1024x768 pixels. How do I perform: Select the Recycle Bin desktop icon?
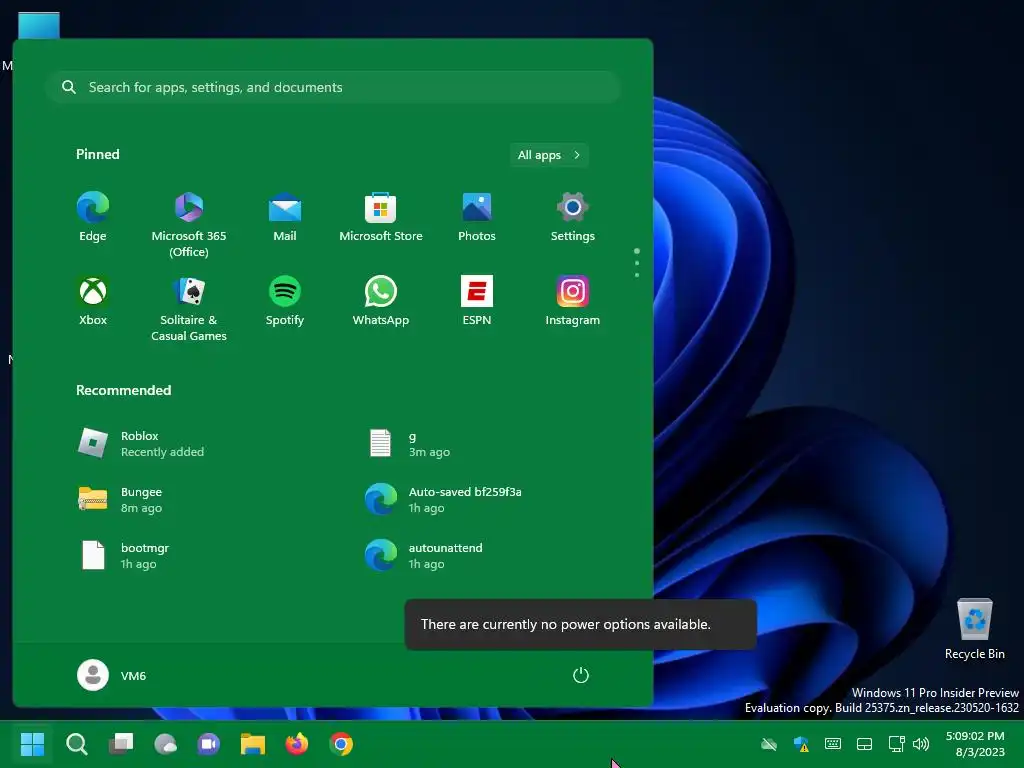974,630
